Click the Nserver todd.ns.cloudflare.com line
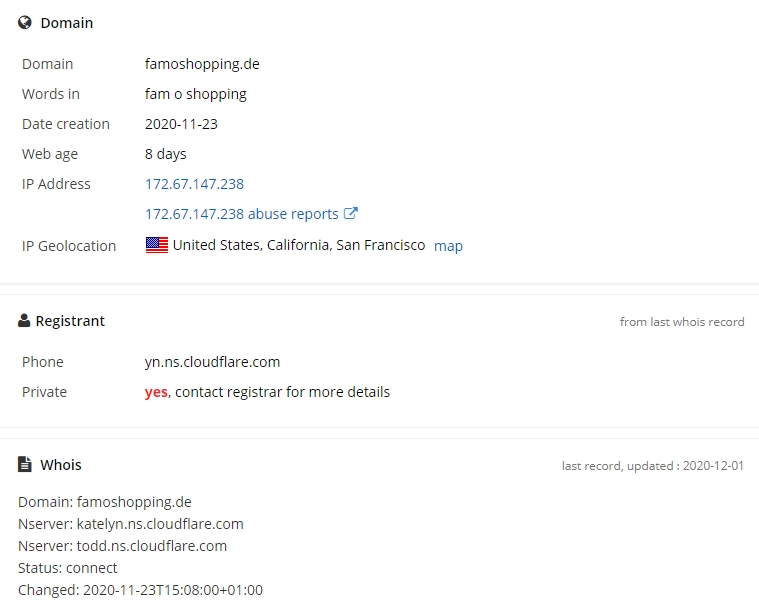759x611 pixels. pyautogui.click(x=122, y=546)
